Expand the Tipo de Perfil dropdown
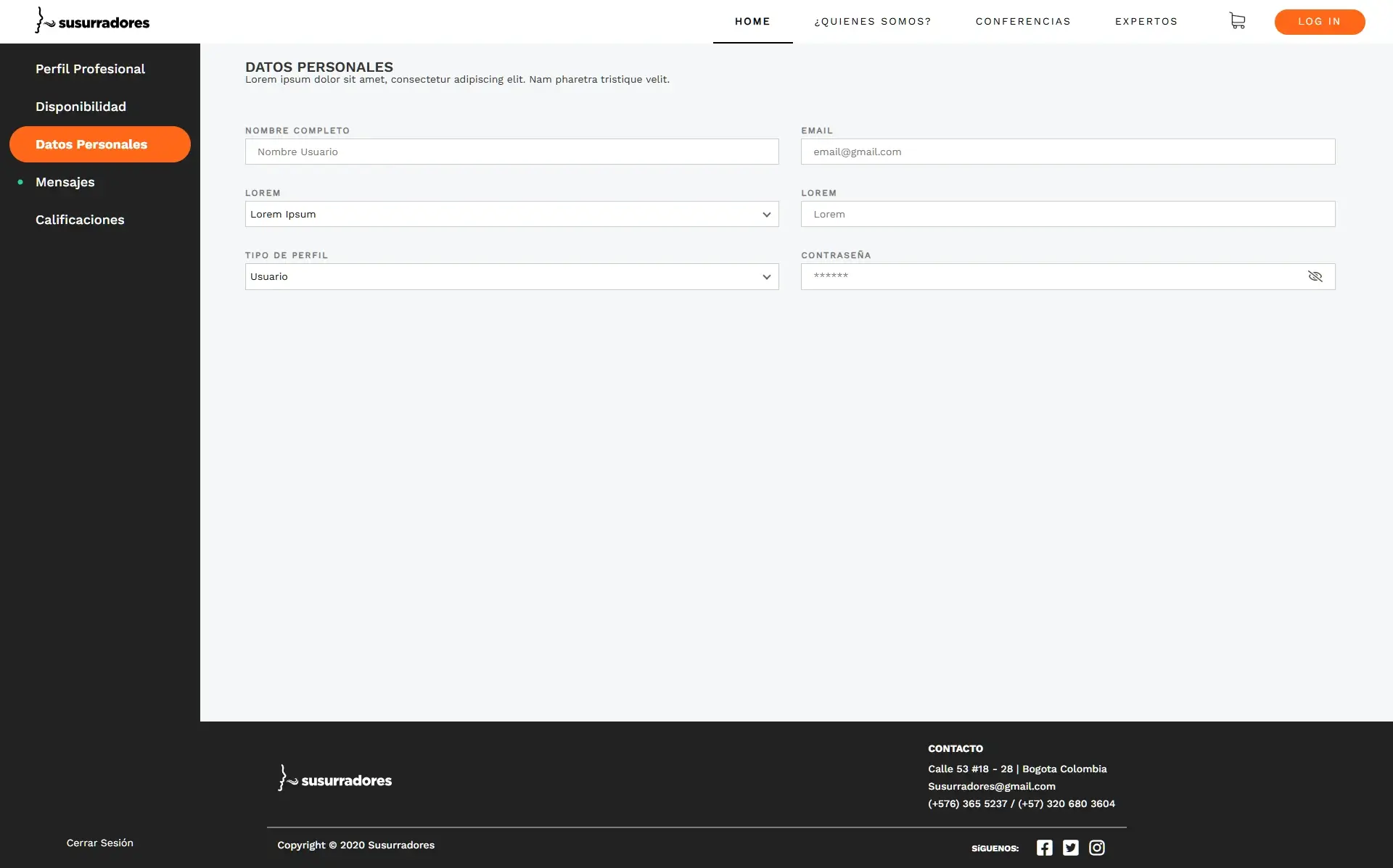This screenshot has width=1393, height=868. pos(511,276)
